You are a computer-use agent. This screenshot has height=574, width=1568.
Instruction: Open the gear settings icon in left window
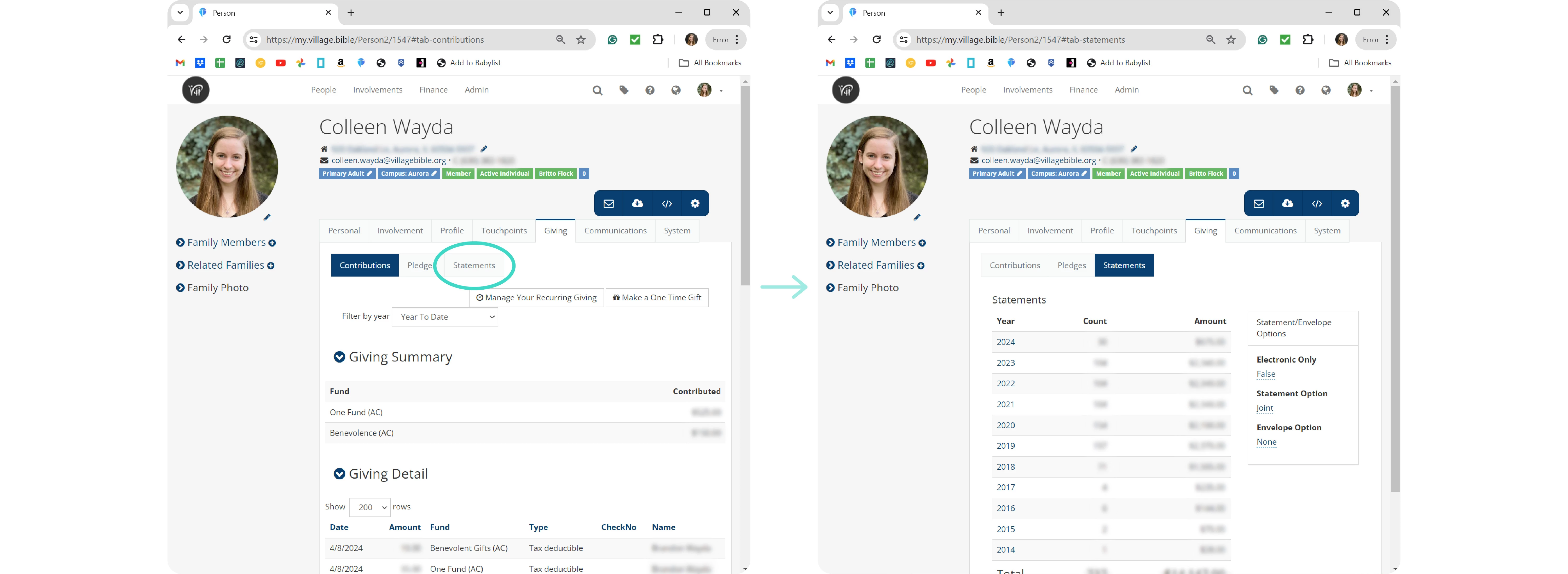tap(695, 203)
